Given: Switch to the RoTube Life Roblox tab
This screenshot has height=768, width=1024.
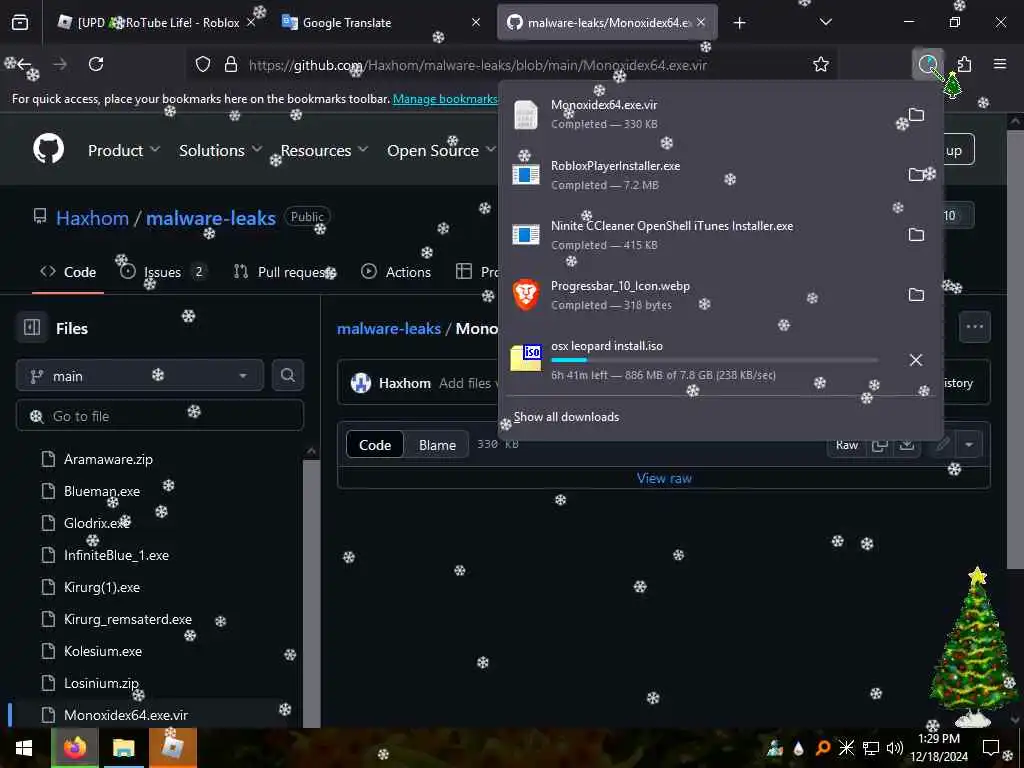Looking at the screenshot, I should pyautogui.click(x=156, y=22).
